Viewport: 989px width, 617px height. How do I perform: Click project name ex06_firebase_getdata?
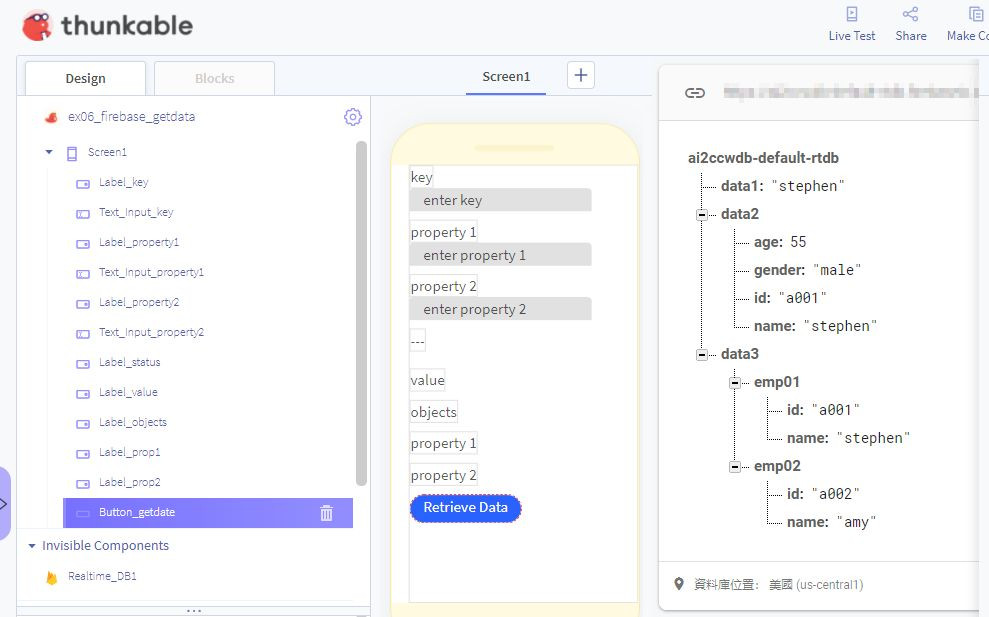coord(131,117)
